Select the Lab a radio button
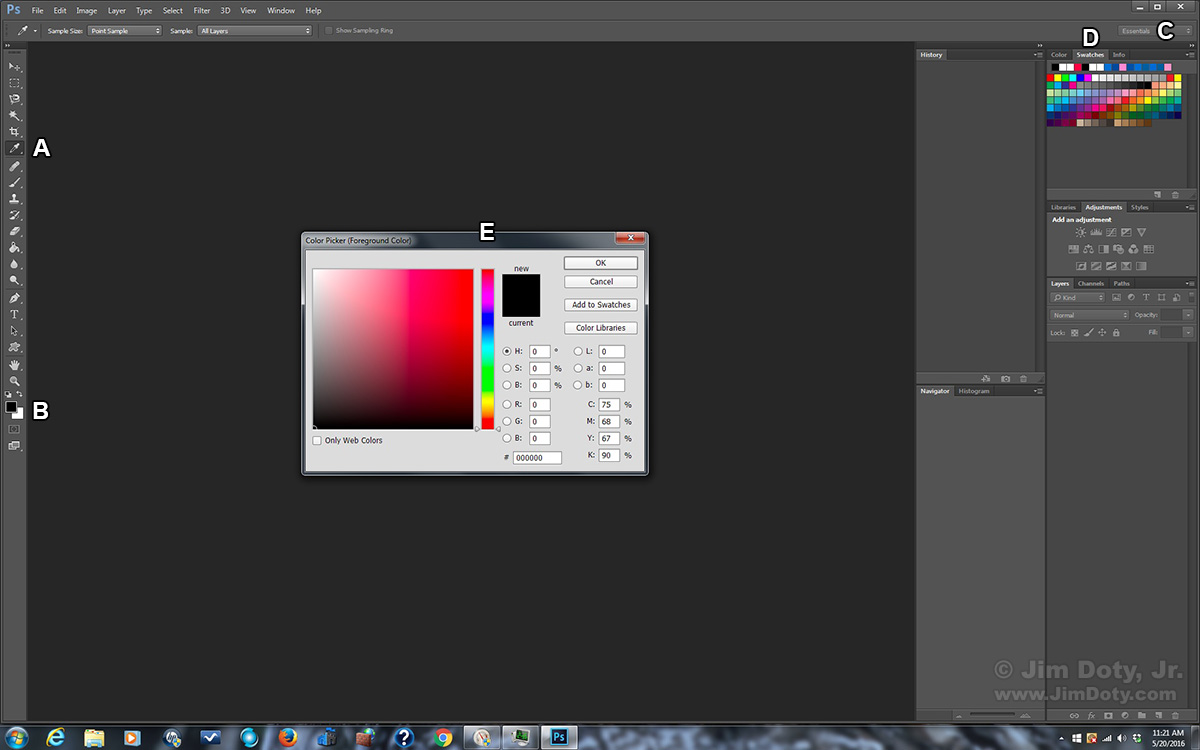 (x=578, y=369)
